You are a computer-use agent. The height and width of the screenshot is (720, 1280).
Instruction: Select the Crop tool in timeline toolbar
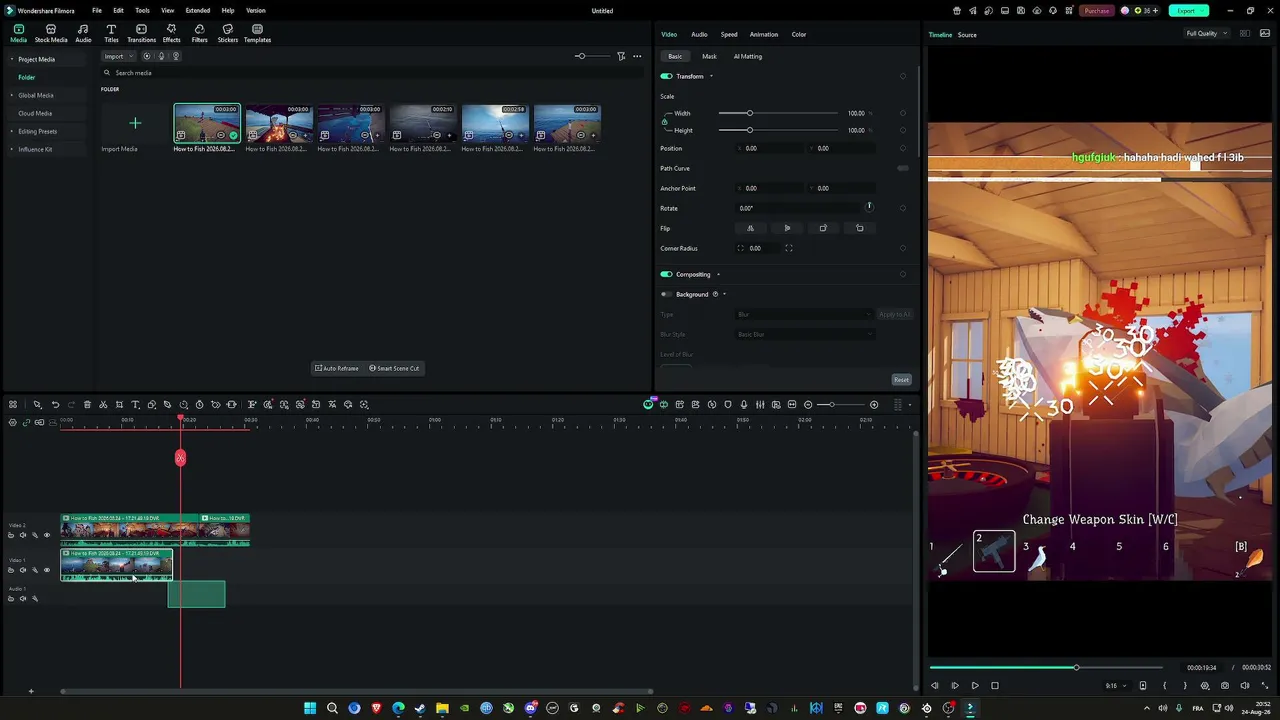click(x=119, y=404)
